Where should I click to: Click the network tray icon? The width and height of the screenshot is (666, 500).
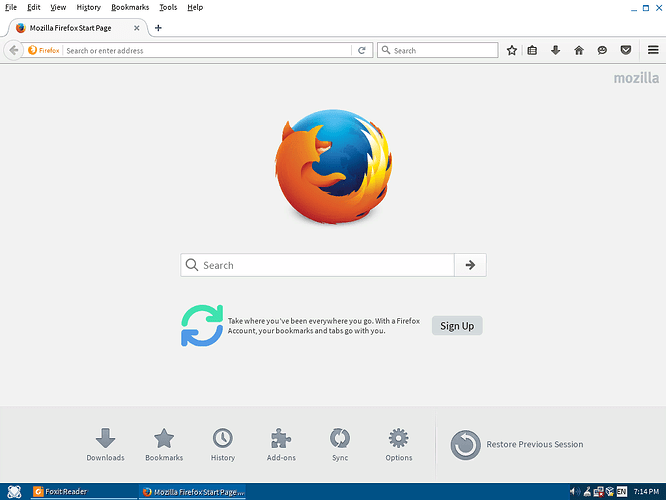click(599, 492)
